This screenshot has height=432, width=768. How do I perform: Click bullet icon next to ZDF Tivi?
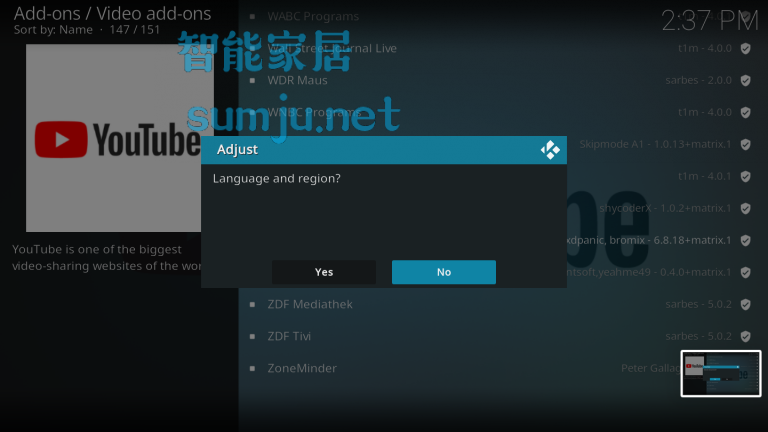252,336
